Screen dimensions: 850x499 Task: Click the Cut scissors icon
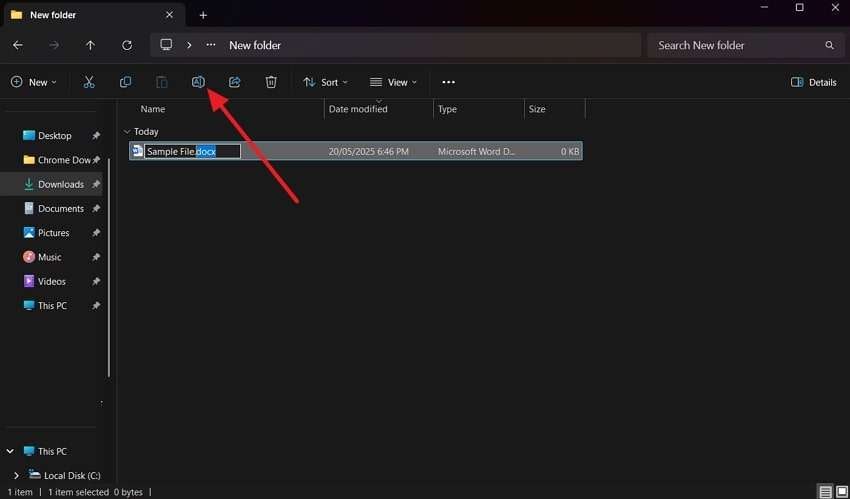89,82
